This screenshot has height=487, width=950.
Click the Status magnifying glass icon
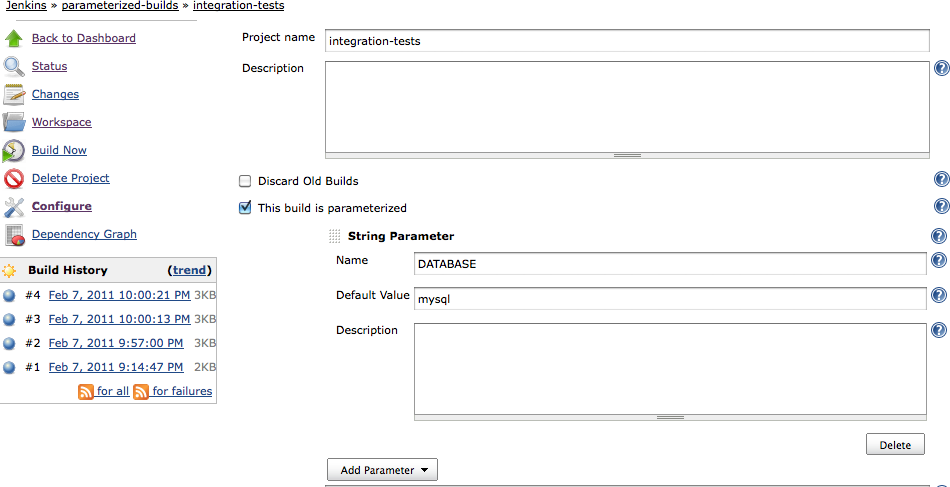click(x=13, y=66)
